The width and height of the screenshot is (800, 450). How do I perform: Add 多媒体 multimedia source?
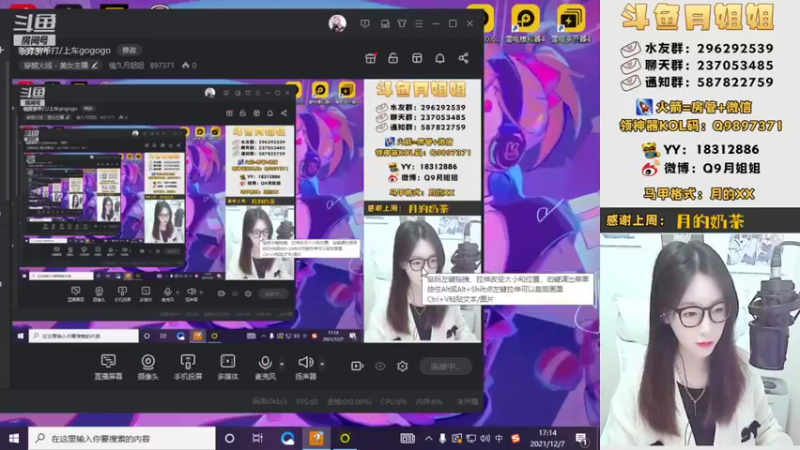pos(228,366)
